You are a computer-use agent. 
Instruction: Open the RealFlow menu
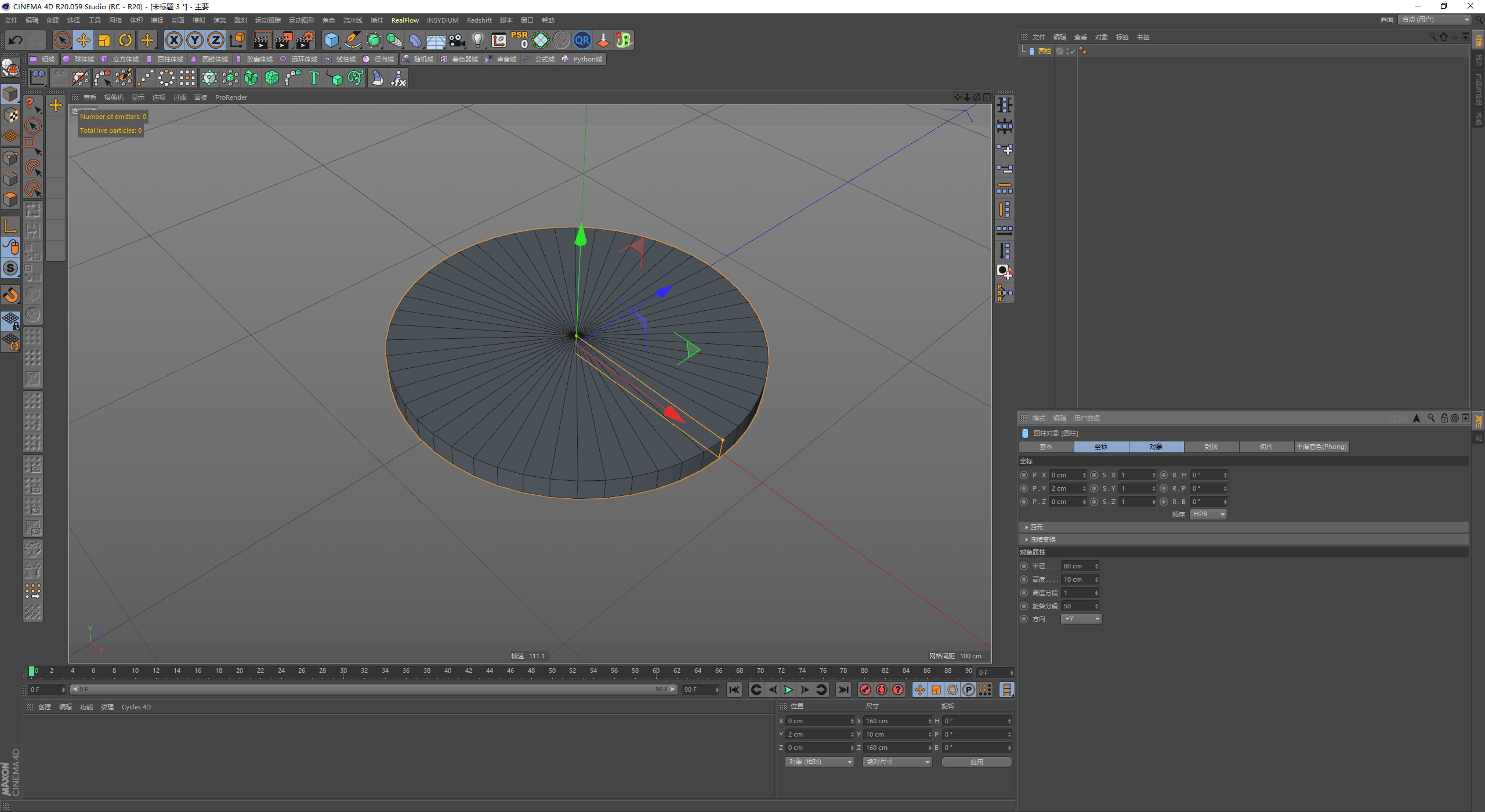click(404, 20)
